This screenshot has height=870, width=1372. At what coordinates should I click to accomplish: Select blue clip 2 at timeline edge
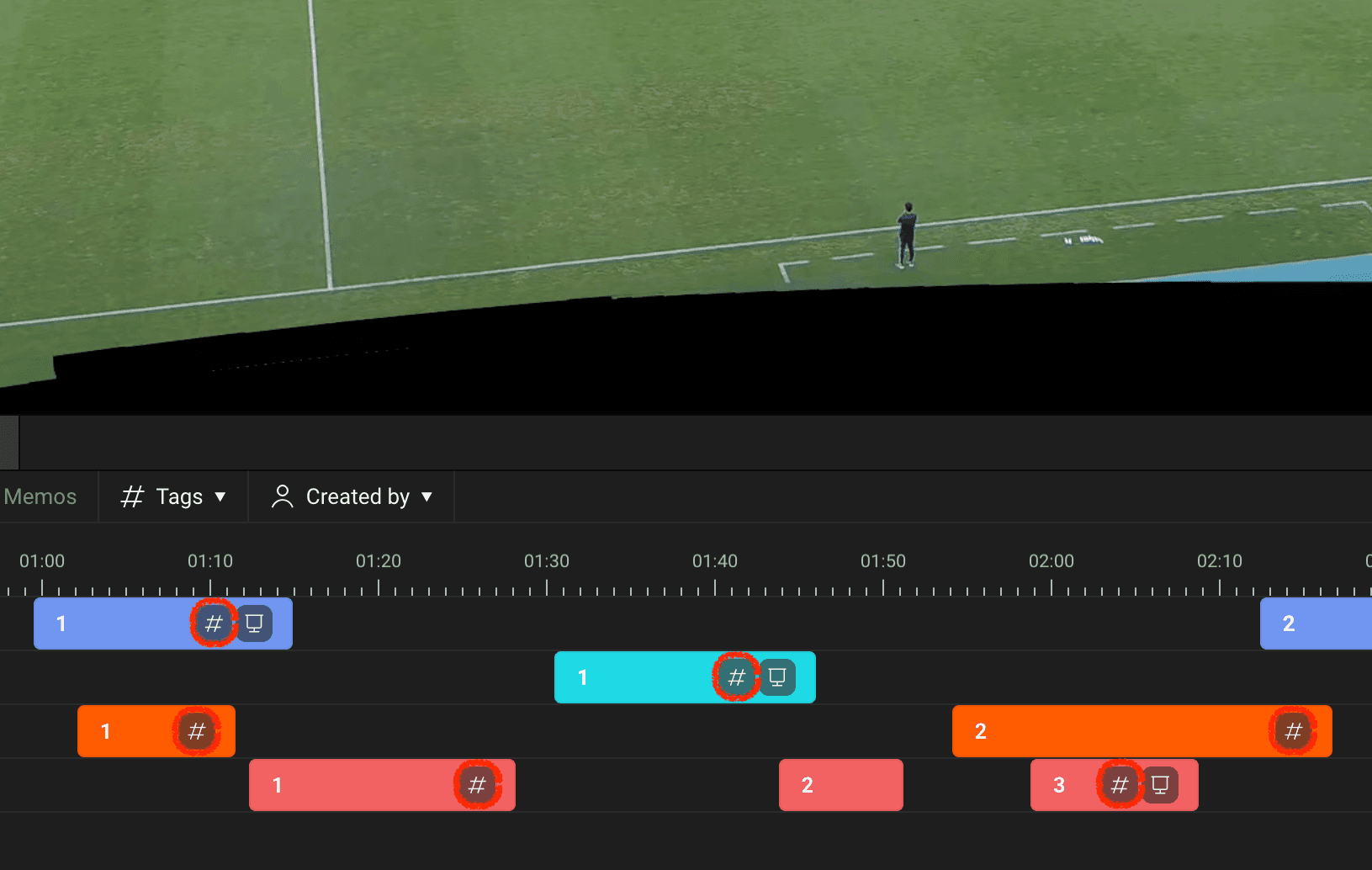1316,623
